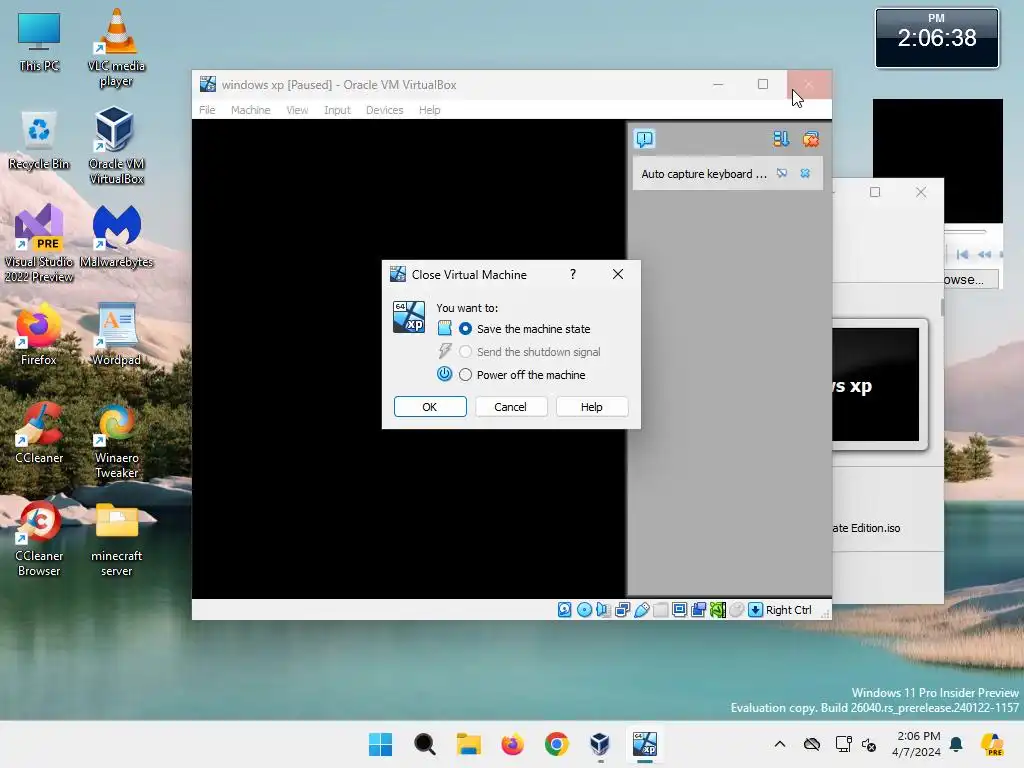Click the shared folders status icon
The width and height of the screenshot is (1024, 768).
pyautogui.click(x=660, y=609)
